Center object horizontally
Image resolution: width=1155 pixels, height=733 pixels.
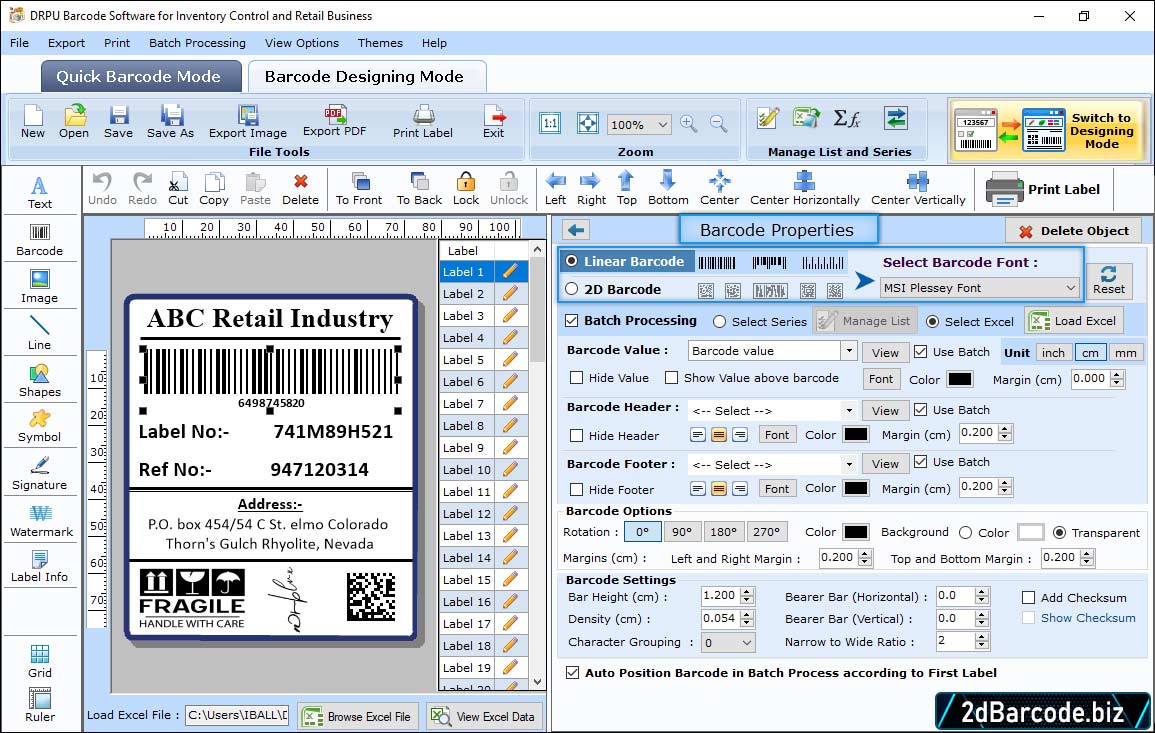(804, 189)
